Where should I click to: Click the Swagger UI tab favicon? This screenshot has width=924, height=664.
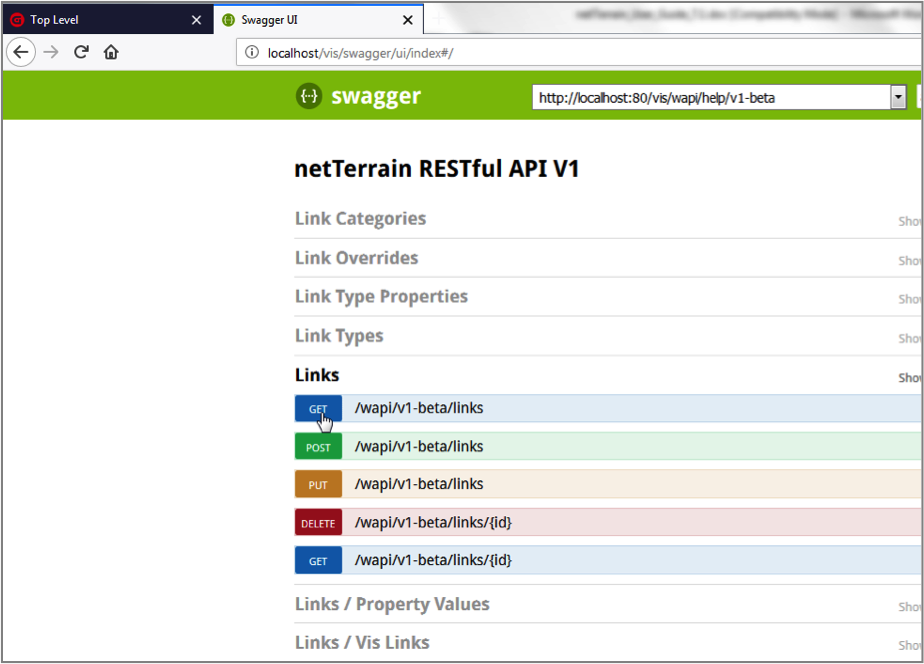point(228,20)
